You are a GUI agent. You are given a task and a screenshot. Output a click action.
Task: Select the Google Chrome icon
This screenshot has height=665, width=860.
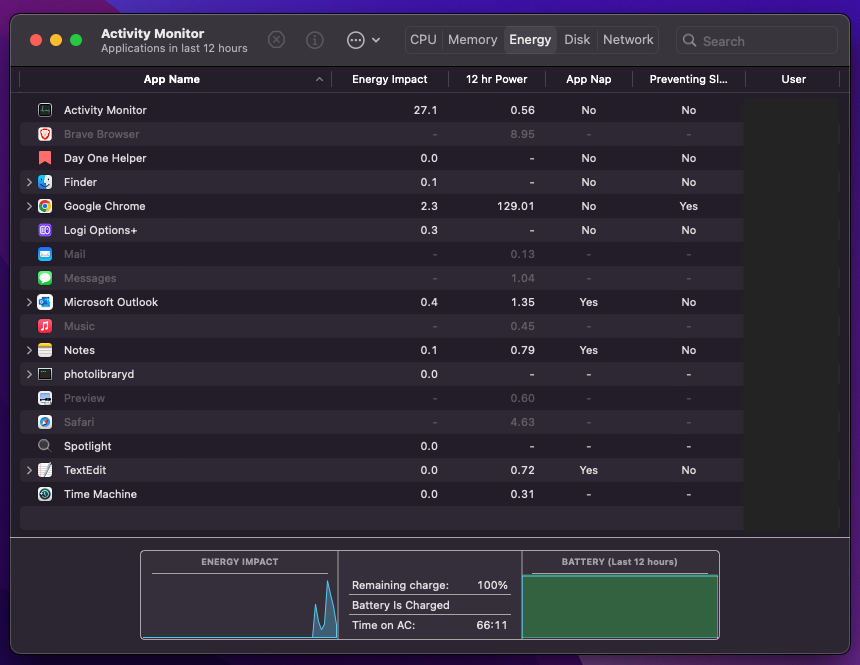click(45, 206)
